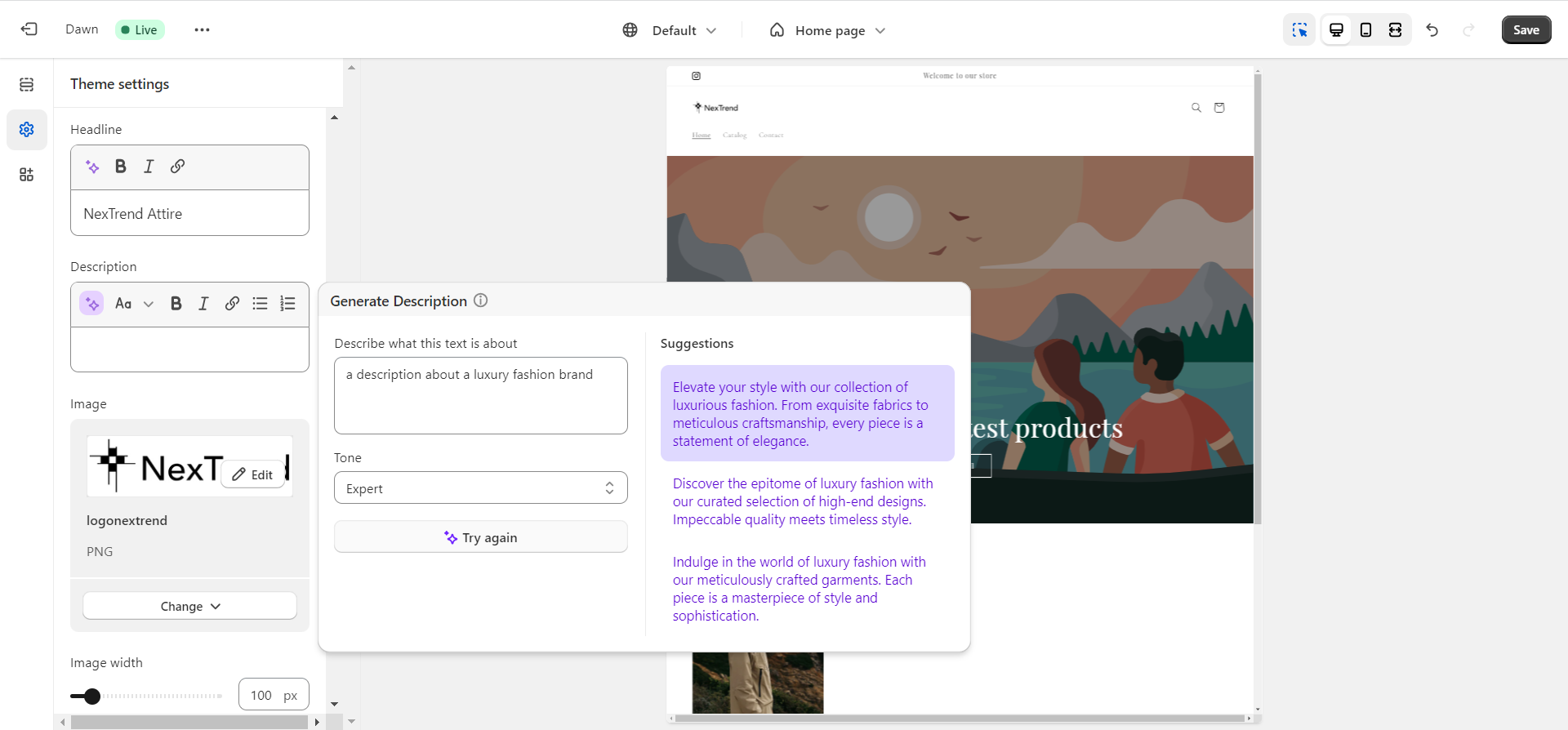The height and width of the screenshot is (730, 1568).
Task: Add numbered list in Description
Action: coord(287,304)
